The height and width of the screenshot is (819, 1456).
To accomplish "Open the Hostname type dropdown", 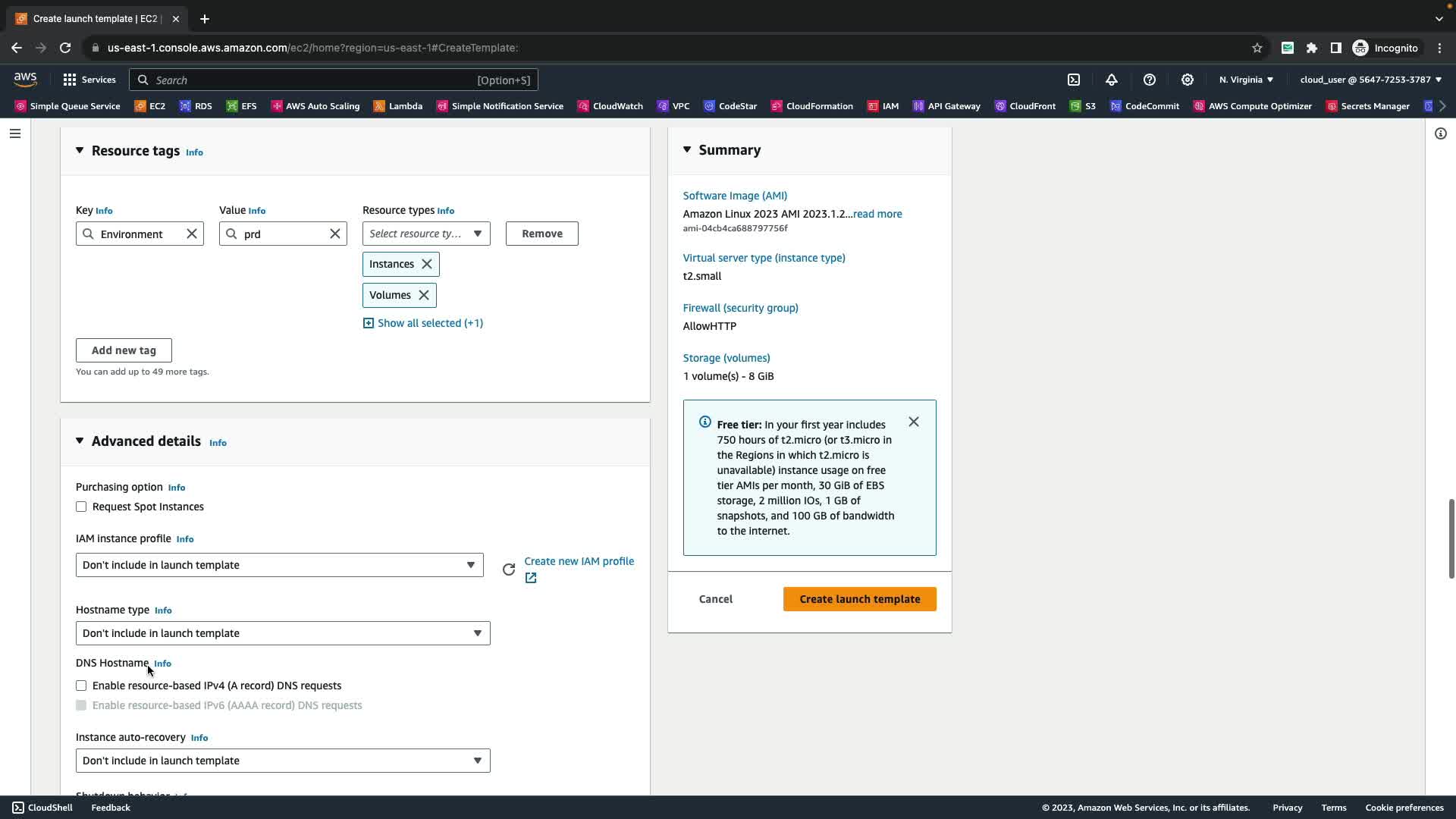I will pyautogui.click(x=282, y=633).
